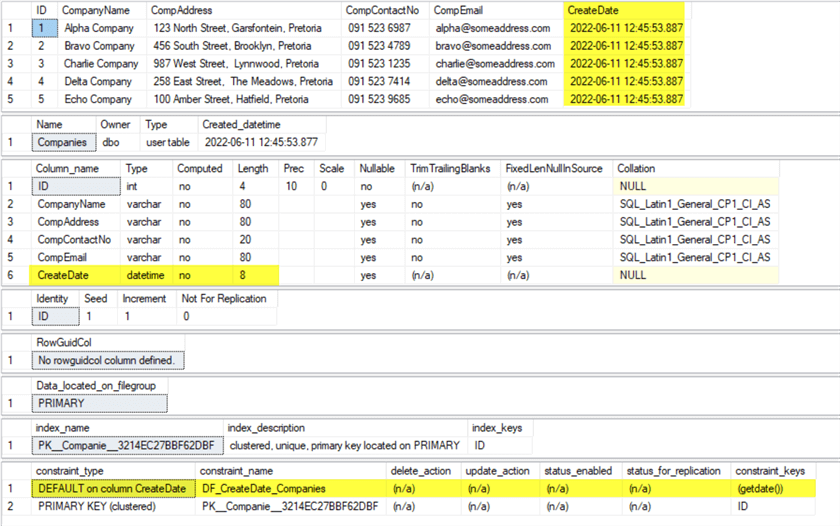Select the PRIMARY filegroup cell
The image size is (840, 526).
[61, 403]
